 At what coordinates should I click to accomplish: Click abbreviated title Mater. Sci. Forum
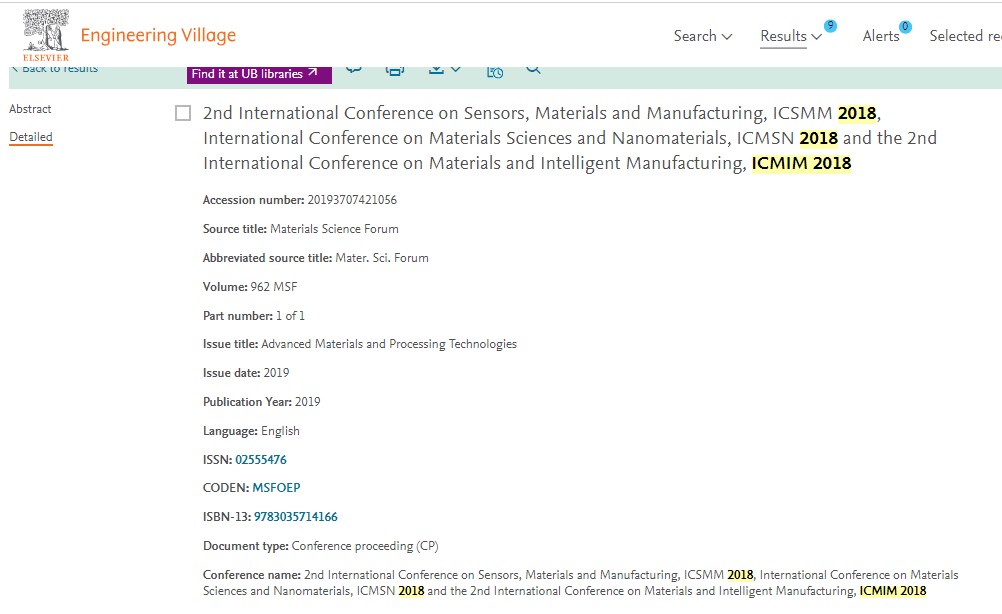click(382, 258)
